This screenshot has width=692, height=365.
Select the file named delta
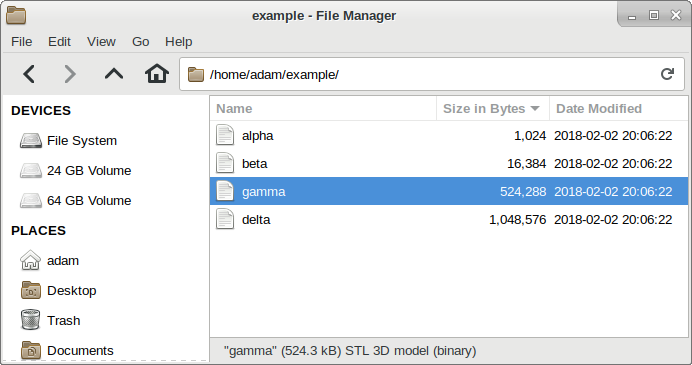[x=256, y=220]
